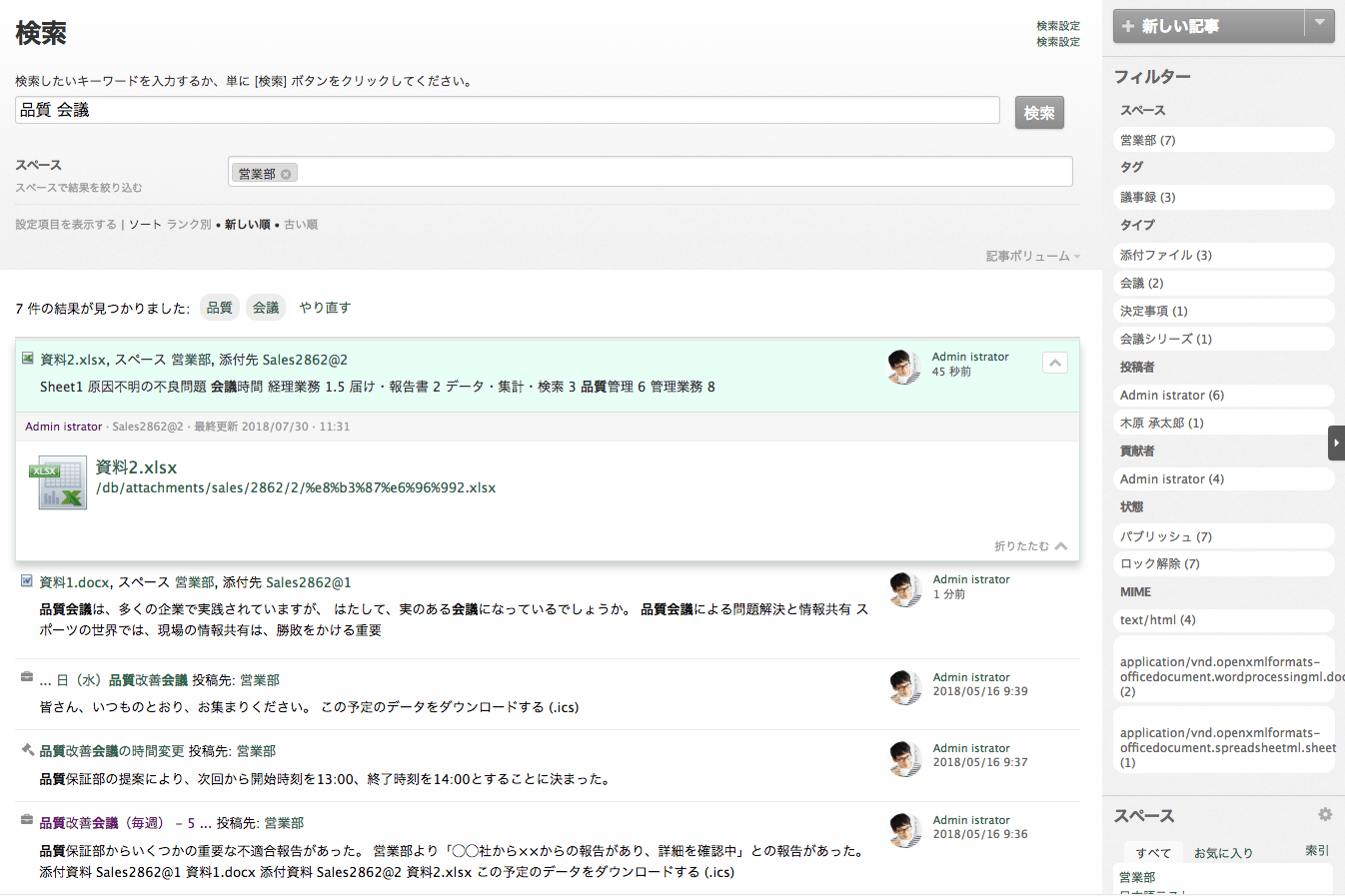The width and height of the screenshot is (1345, 896).
Task: Collapse the right sidebar with the arrow handle
Action: 1336,443
